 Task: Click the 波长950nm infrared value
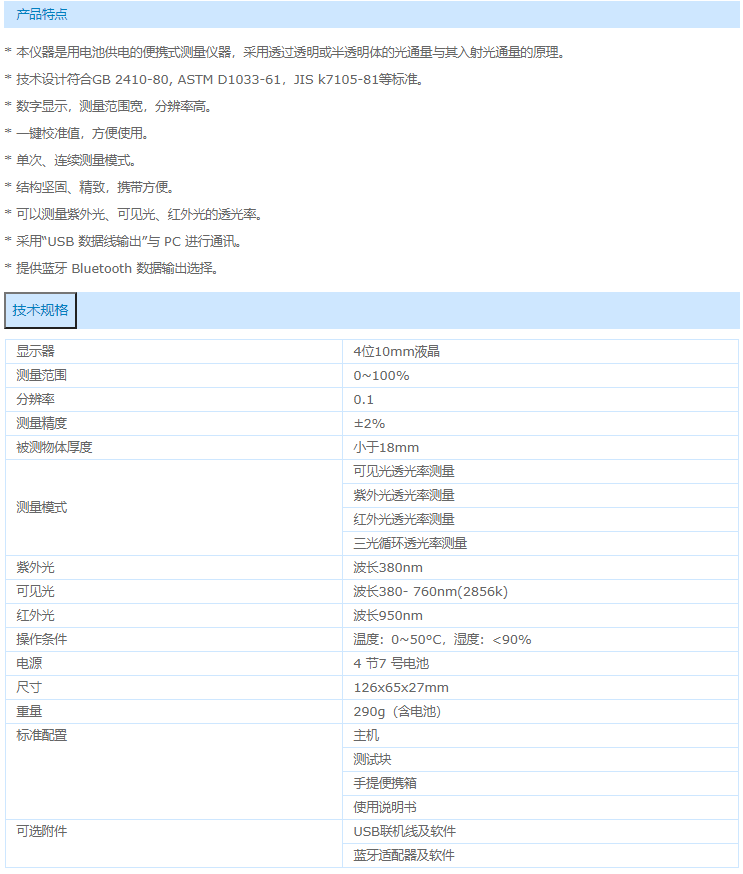(388, 615)
